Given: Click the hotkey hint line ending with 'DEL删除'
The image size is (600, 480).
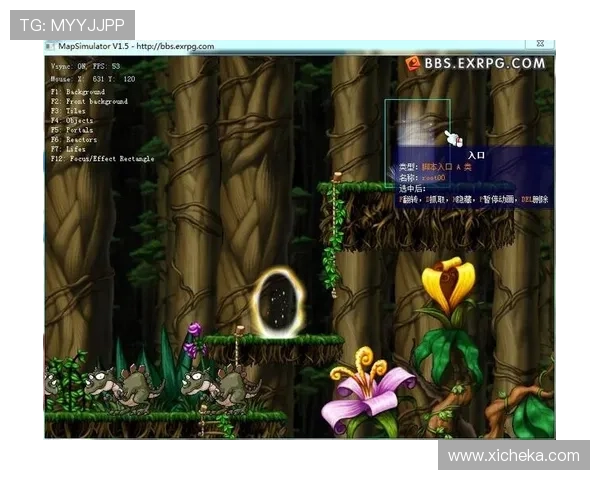Looking at the screenshot, I should tap(474, 199).
